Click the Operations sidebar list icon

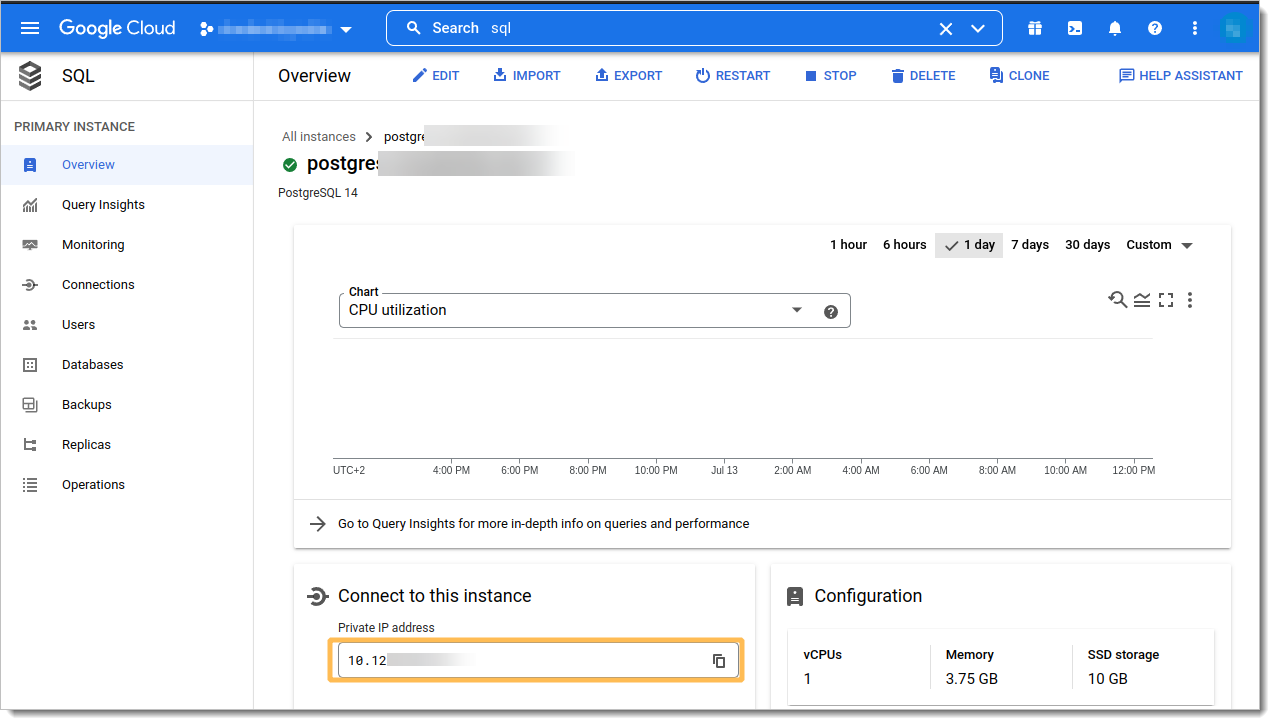point(30,485)
